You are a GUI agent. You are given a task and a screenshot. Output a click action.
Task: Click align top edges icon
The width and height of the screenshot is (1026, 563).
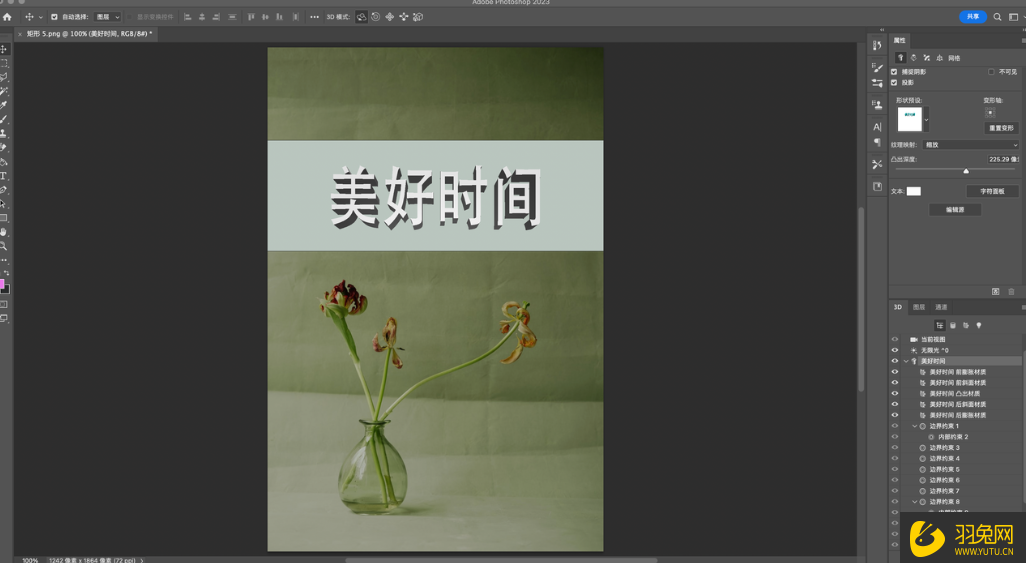coord(251,17)
